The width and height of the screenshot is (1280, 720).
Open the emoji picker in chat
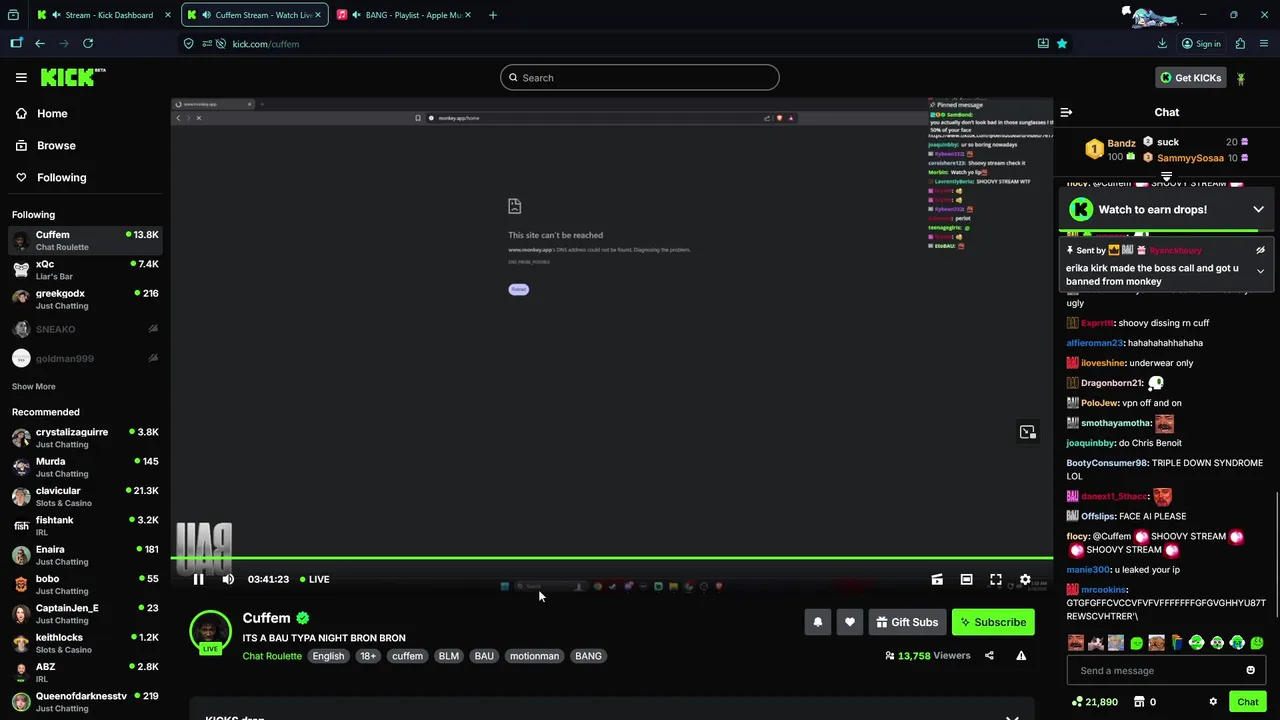[x=1250, y=670]
